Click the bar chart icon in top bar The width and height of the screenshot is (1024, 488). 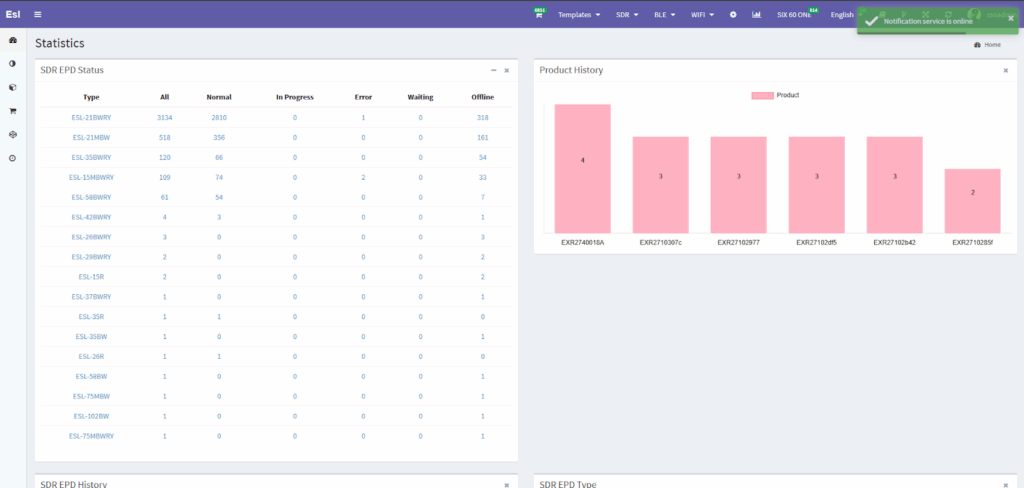point(756,15)
